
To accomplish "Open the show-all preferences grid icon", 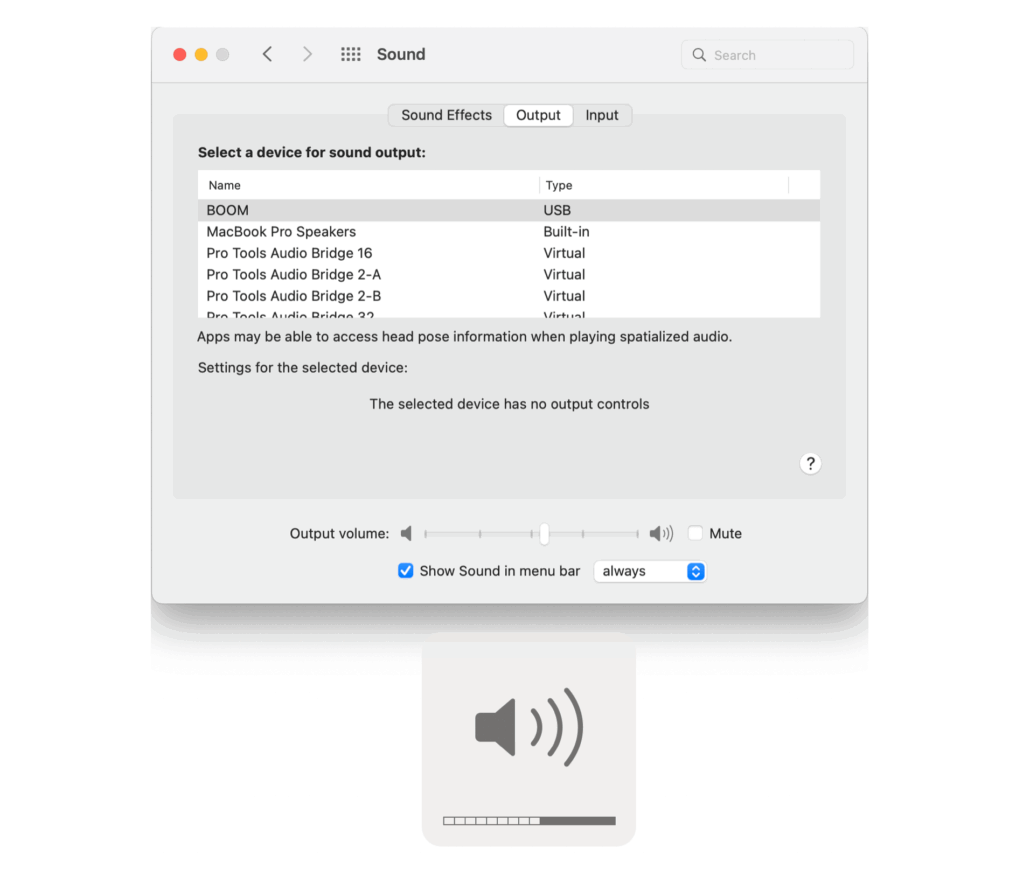I will pos(350,54).
